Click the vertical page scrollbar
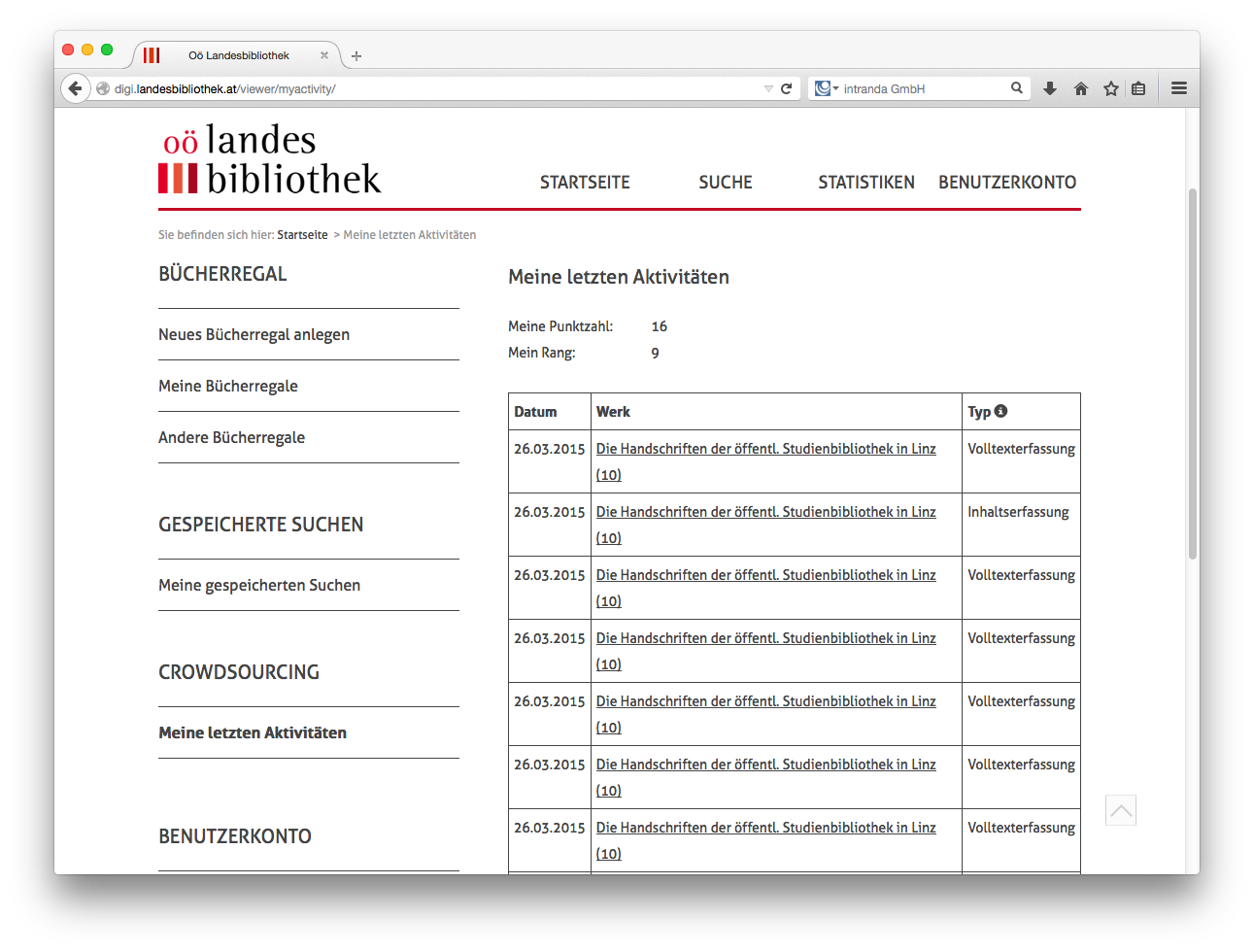 (1193, 374)
